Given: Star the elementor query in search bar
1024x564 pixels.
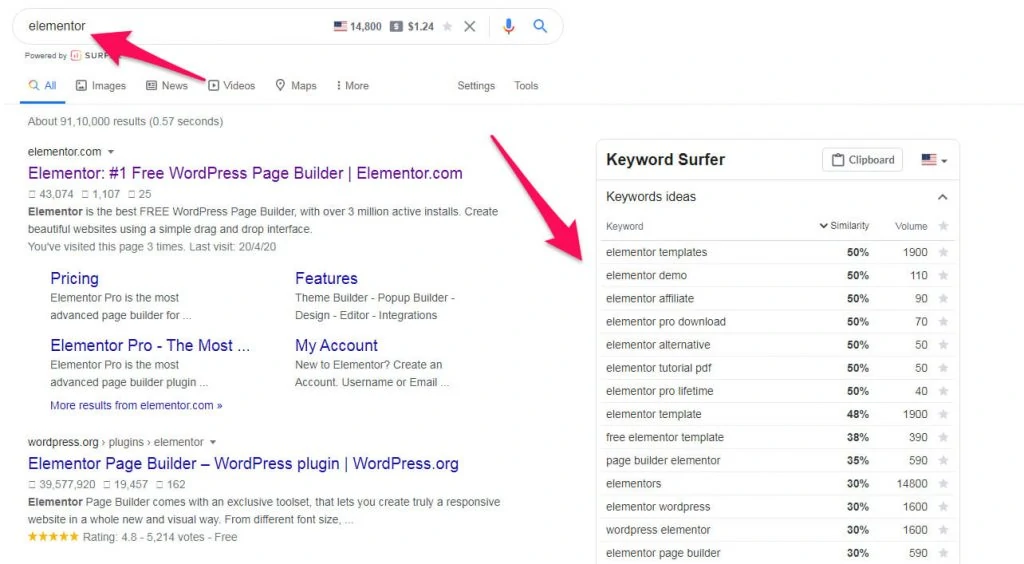Looking at the screenshot, I should coord(447,27).
